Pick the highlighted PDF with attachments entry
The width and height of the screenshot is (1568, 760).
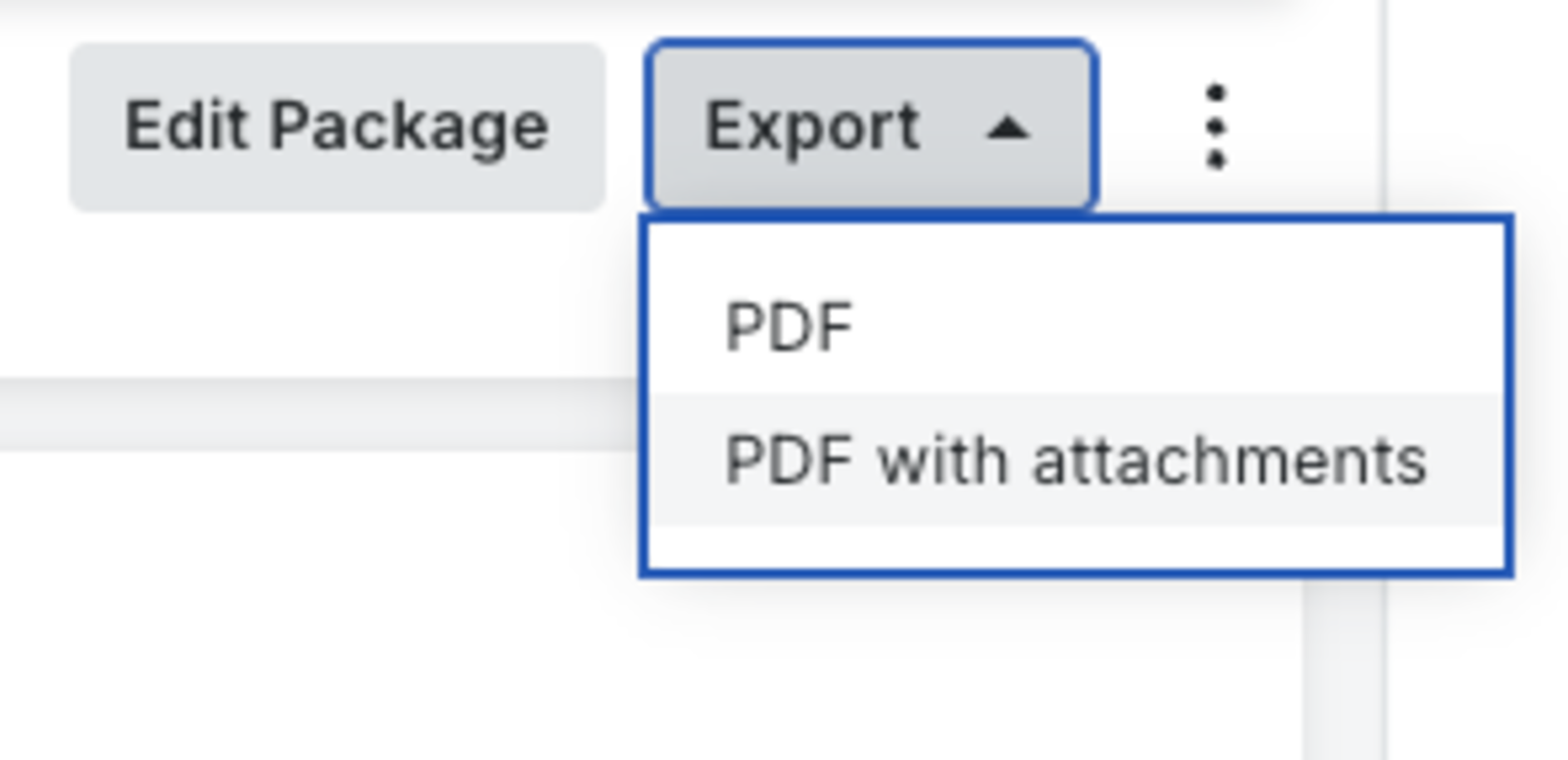click(1076, 460)
